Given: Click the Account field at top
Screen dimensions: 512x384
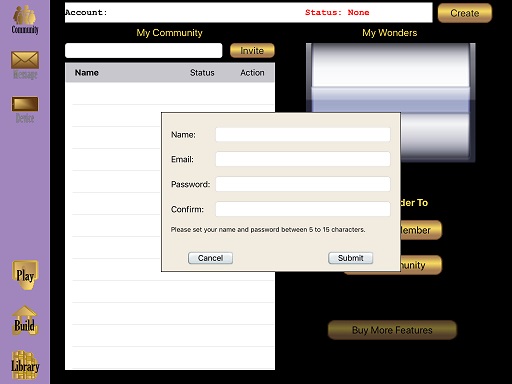Looking at the screenshot, I should pyautogui.click(x=248, y=13).
